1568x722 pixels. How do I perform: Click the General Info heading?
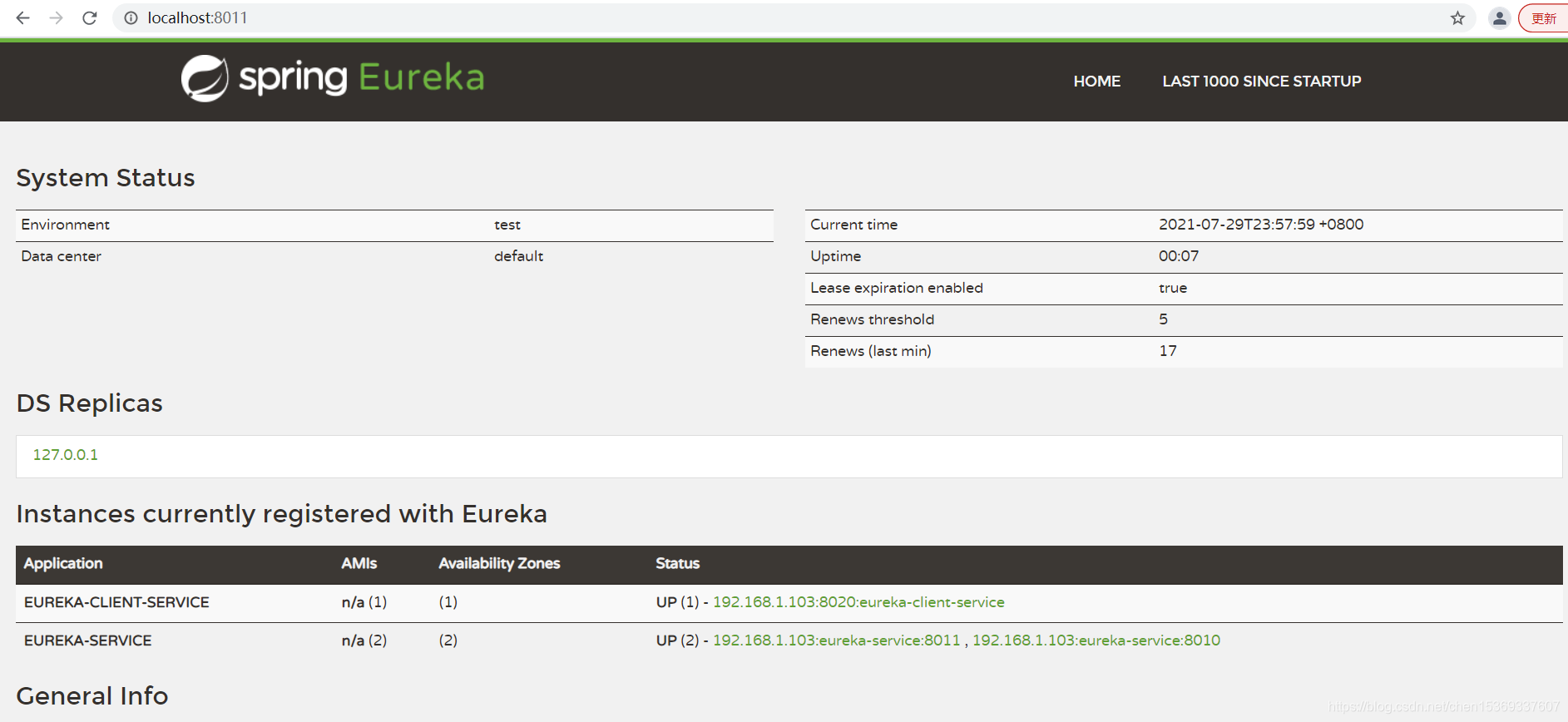pyautogui.click(x=92, y=695)
